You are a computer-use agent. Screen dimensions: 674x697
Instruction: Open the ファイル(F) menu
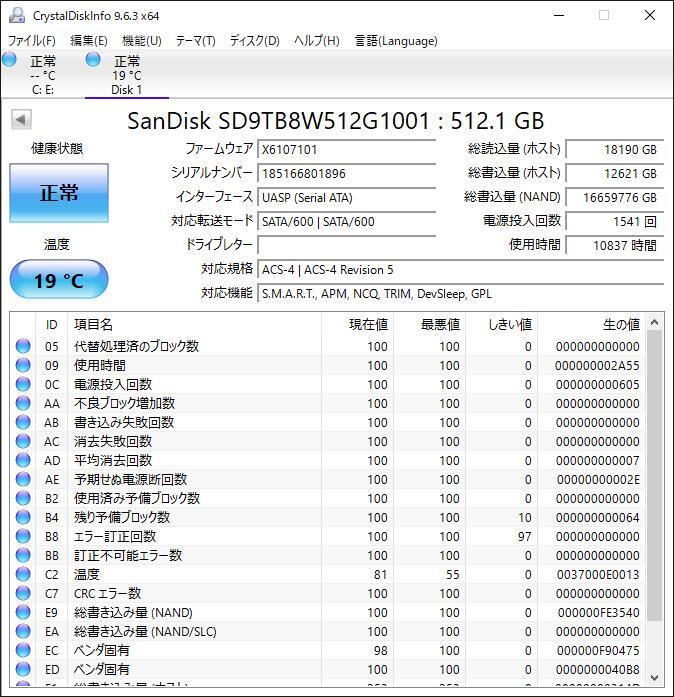pos(32,41)
